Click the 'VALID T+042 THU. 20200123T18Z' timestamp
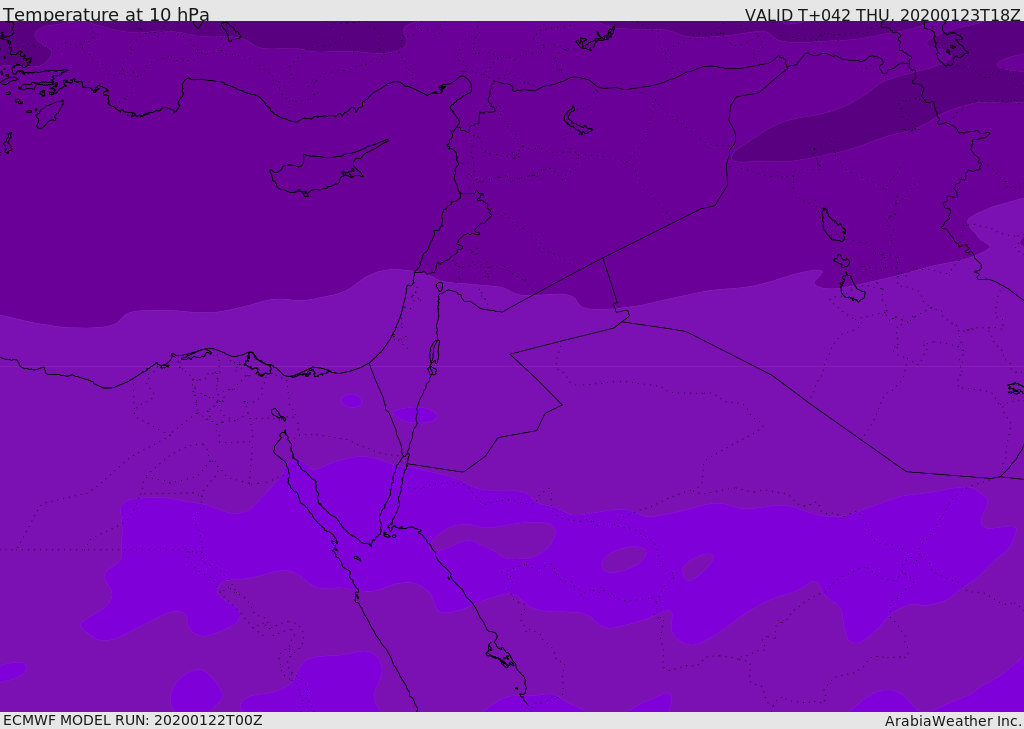 (x=882, y=15)
